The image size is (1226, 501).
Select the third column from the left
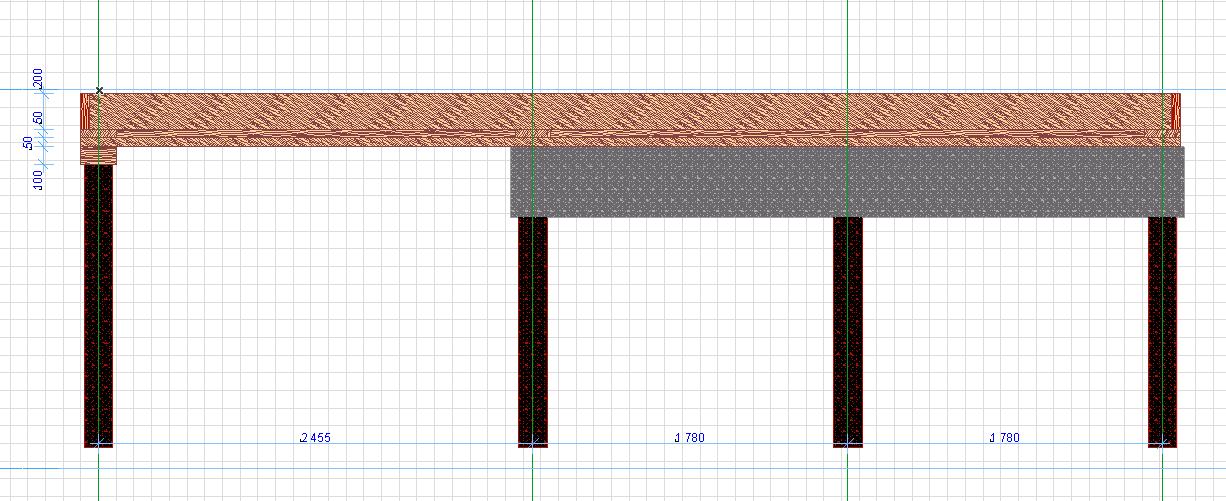tap(848, 331)
